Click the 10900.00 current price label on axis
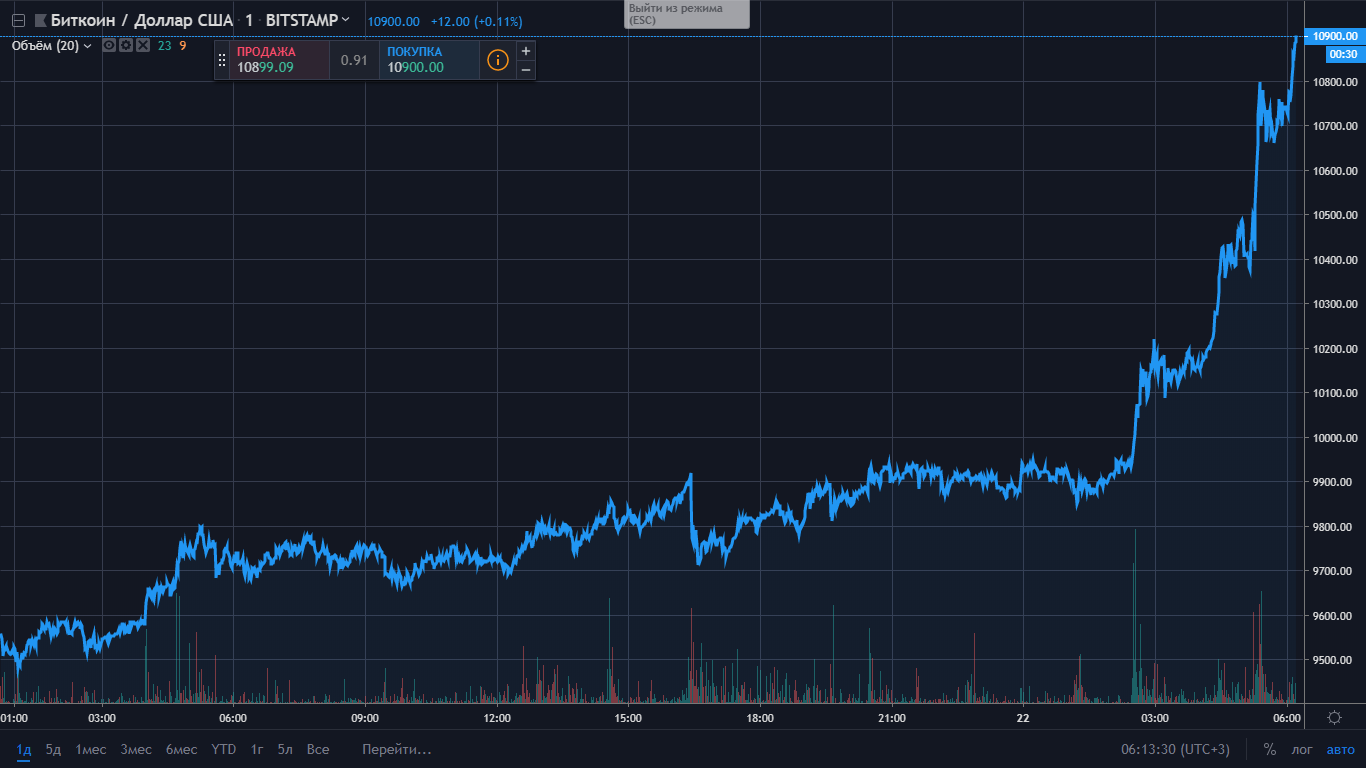Screen dimensions: 1366x768 coord(1334,36)
